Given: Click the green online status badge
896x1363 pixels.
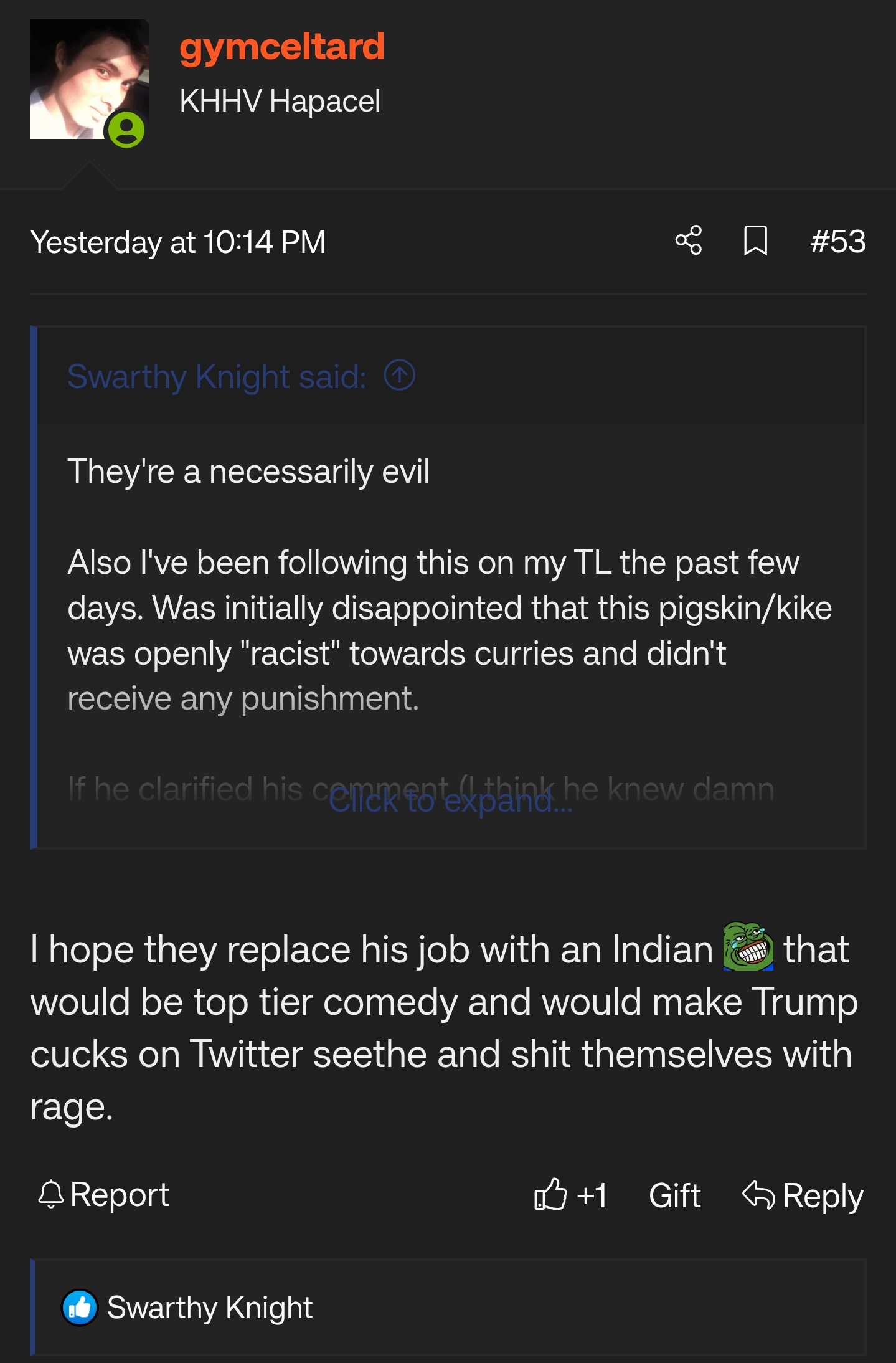Looking at the screenshot, I should pyautogui.click(x=126, y=130).
